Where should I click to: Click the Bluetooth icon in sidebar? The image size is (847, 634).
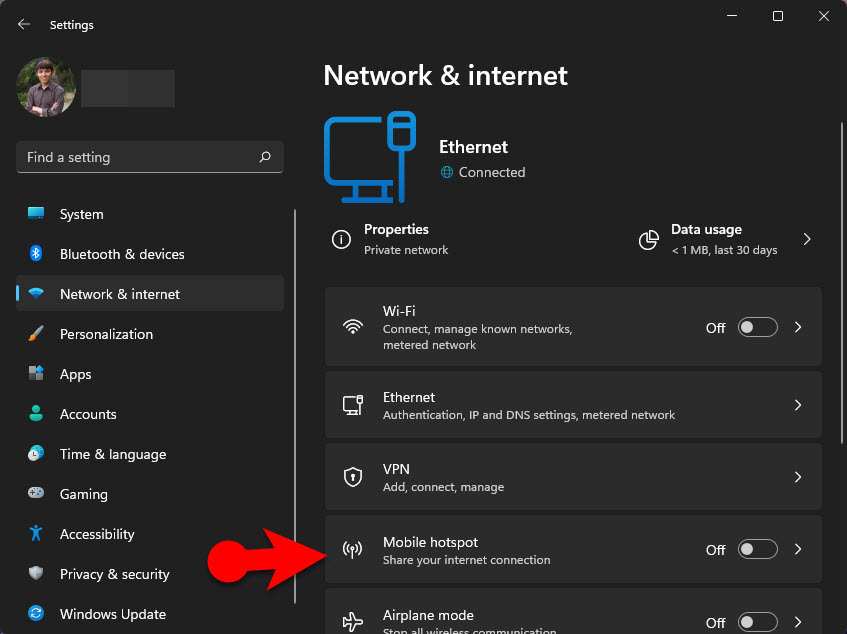(36, 253)
